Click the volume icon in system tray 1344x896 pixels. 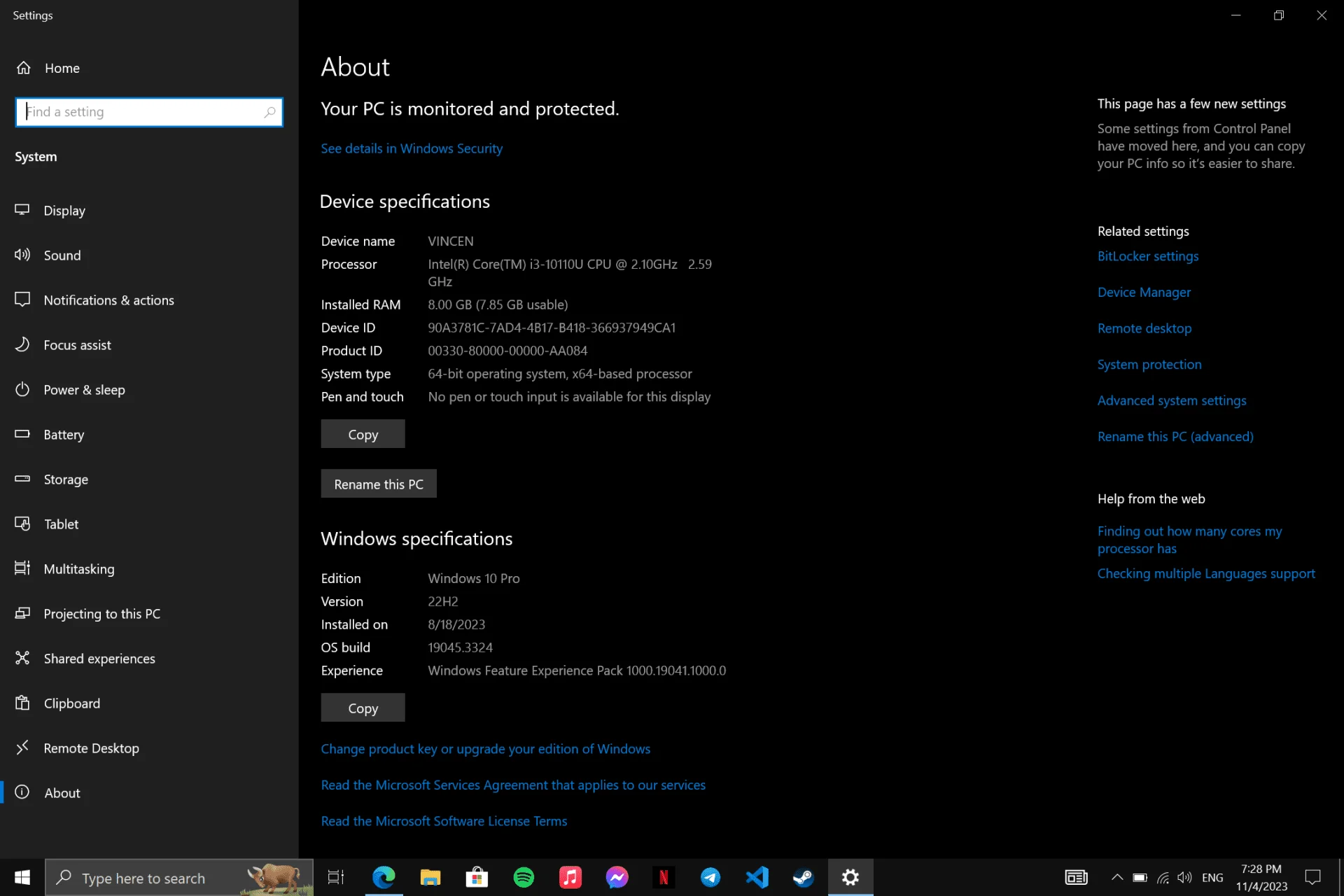pos(1184,878)
